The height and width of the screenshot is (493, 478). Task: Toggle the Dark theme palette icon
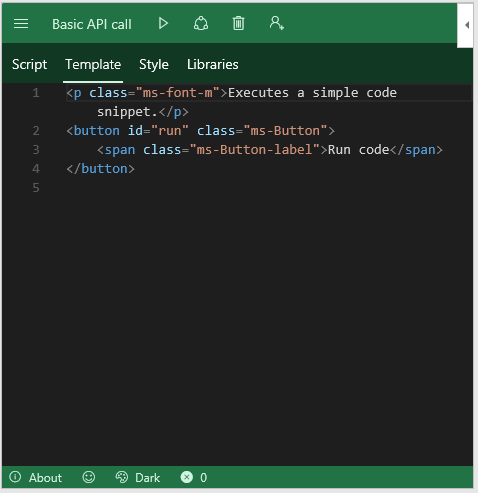[122, 477]
